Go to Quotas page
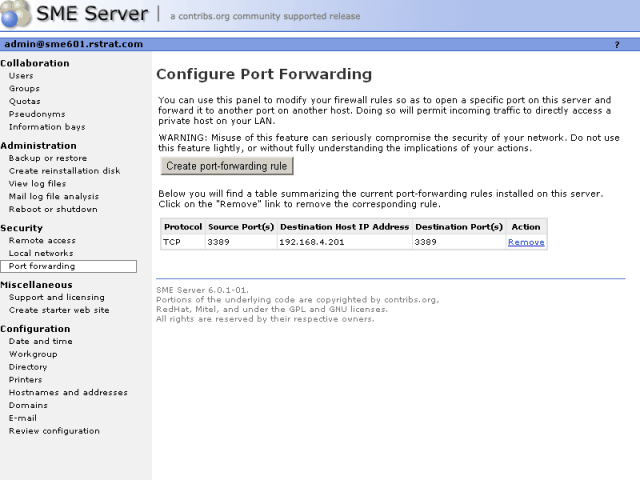Viewport: 640px width, 480px height. click(25, 101)
